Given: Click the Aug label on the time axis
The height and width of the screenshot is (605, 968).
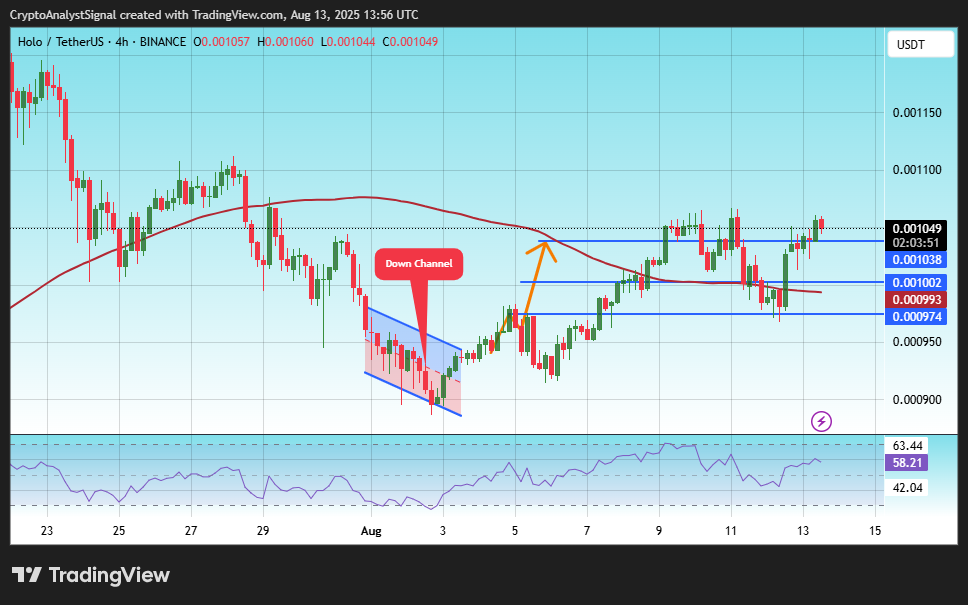Looking at the screenshot, I should (x=371, y=531).
